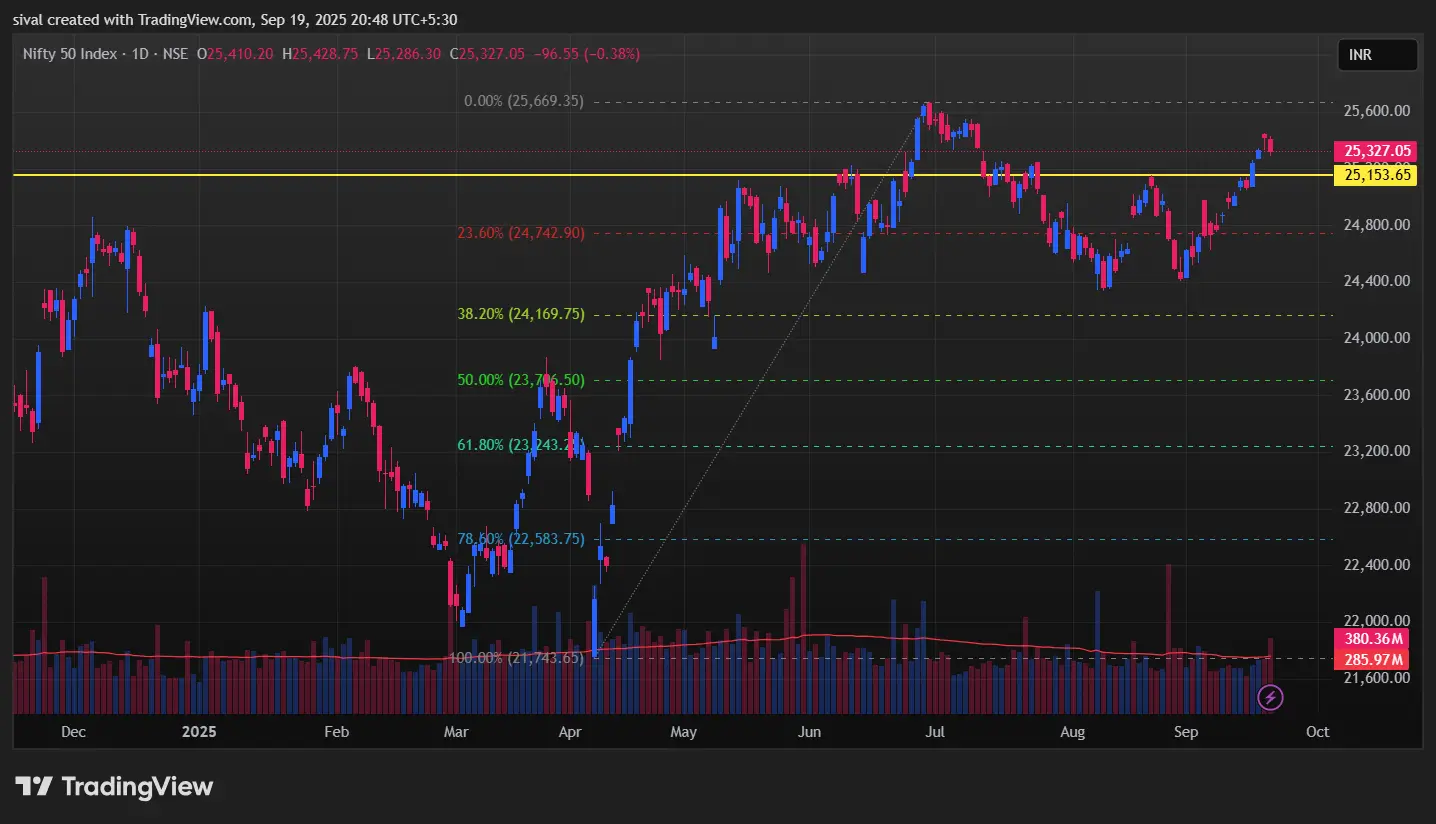Click the 22,400.00 price axis label
Viewport: 1436px width, 824px height.
[x=1377, y=565]
